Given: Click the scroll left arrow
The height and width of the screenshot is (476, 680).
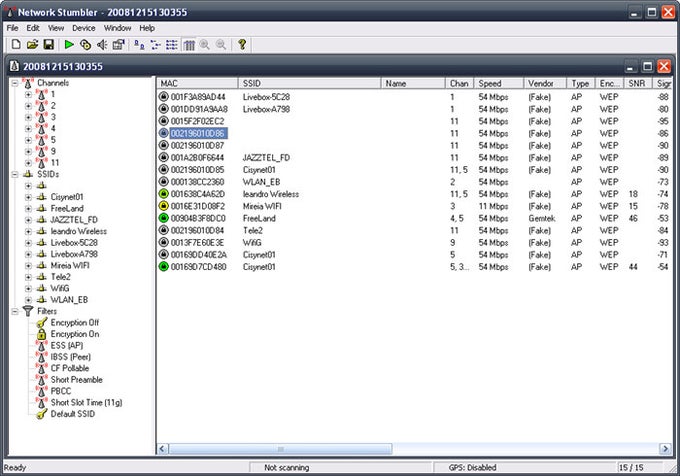Looking at the screenshot, I should [163, 449].
